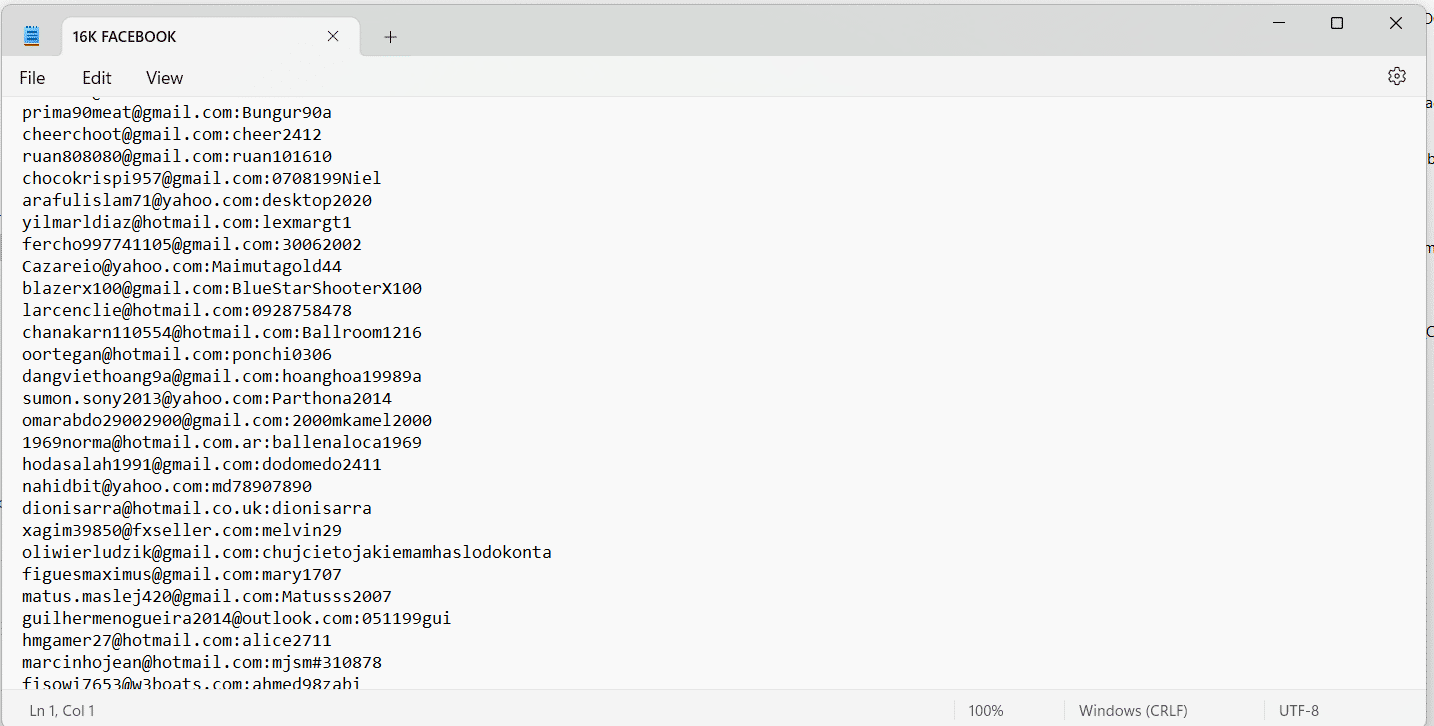This screenshot has height=726, width=1434.
Task: Click the 100% zoom level indicator
Action: [x=985, y=710]
